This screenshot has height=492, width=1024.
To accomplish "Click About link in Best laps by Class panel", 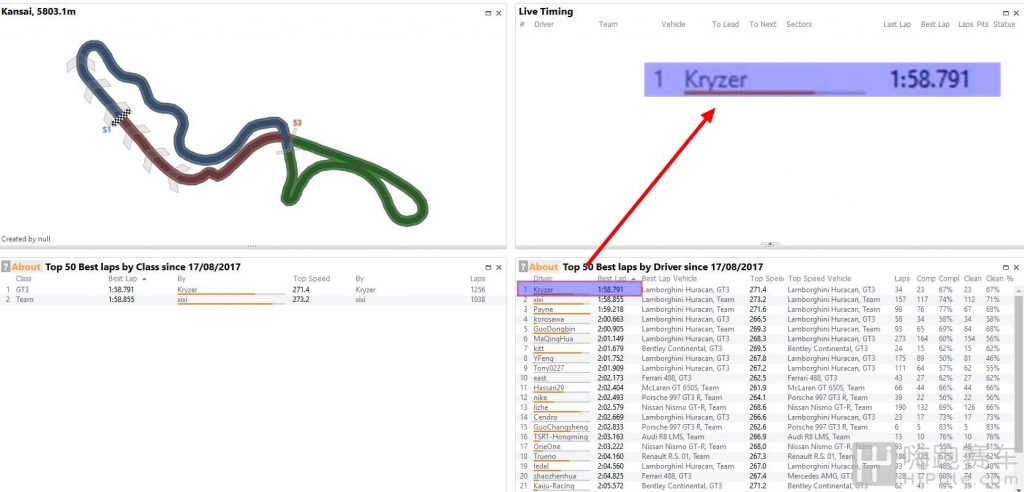I will 26,267.
